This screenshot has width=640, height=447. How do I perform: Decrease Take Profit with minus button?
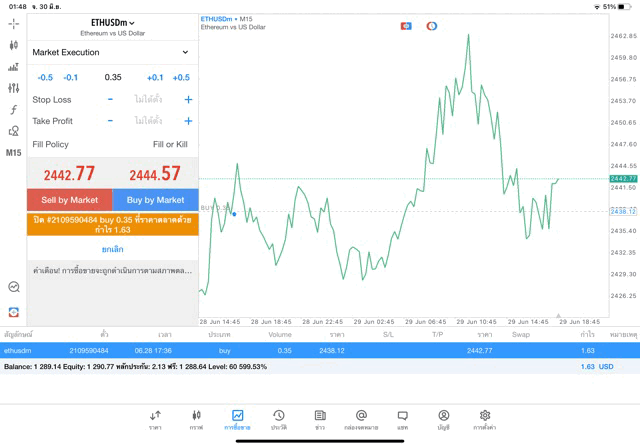(110, 121)
